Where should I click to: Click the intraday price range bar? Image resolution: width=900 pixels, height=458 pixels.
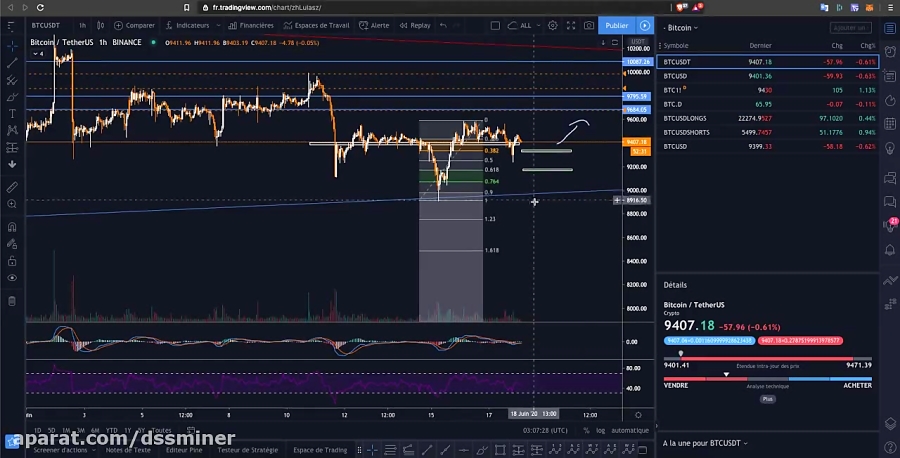pos(768,358)
